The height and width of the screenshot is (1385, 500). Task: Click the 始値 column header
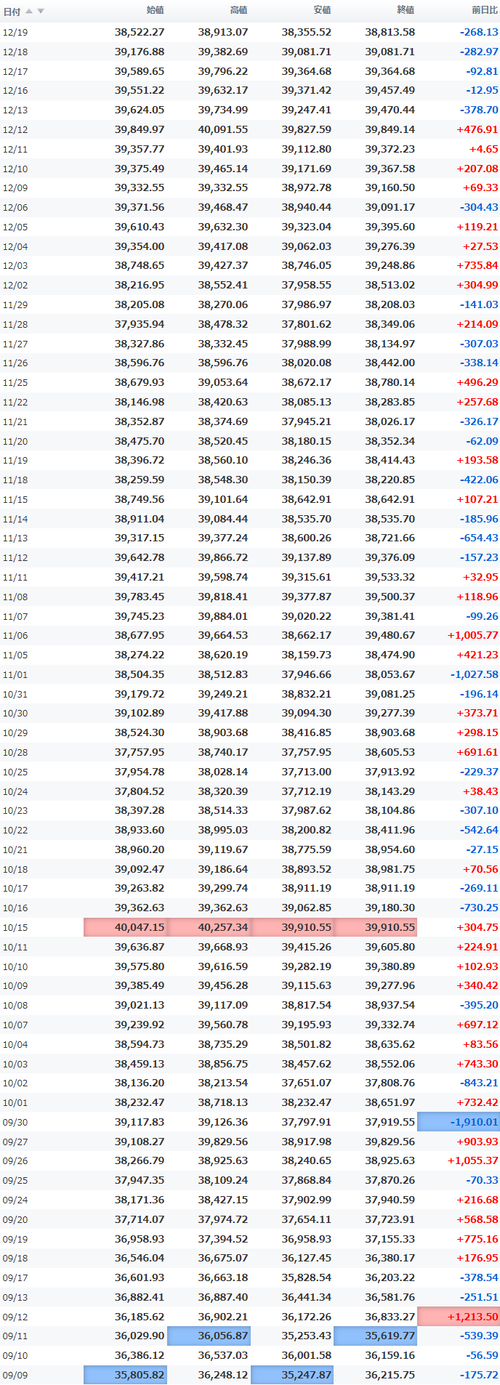click(x=155, y=11)
